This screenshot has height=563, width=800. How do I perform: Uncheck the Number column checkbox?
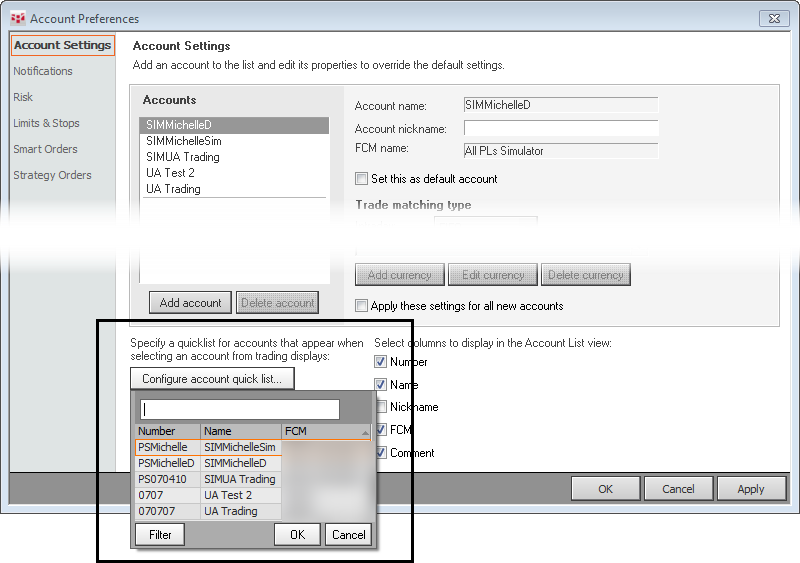click(x=380, y=362)
